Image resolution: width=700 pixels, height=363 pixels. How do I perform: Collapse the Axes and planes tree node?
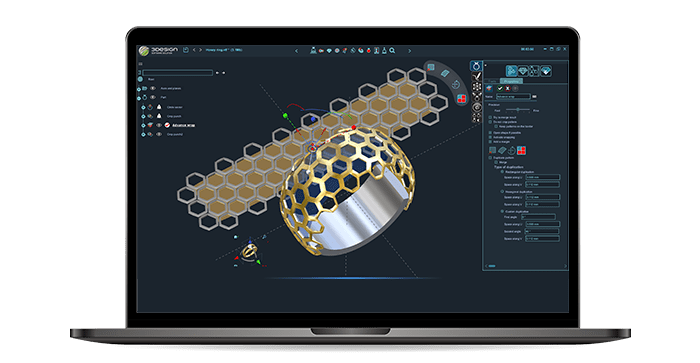139,88
